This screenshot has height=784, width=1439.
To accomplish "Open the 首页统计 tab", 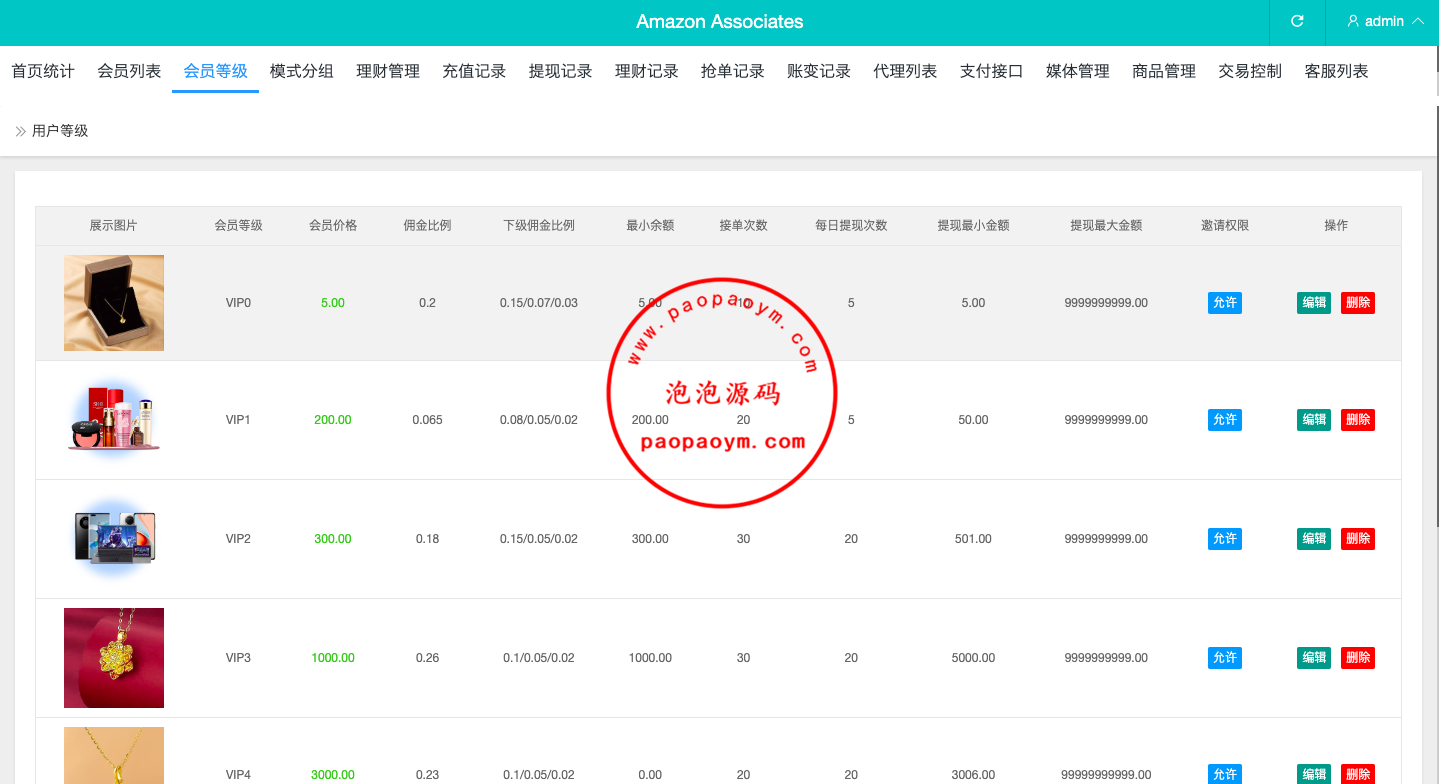I will (x=43, y=71).
